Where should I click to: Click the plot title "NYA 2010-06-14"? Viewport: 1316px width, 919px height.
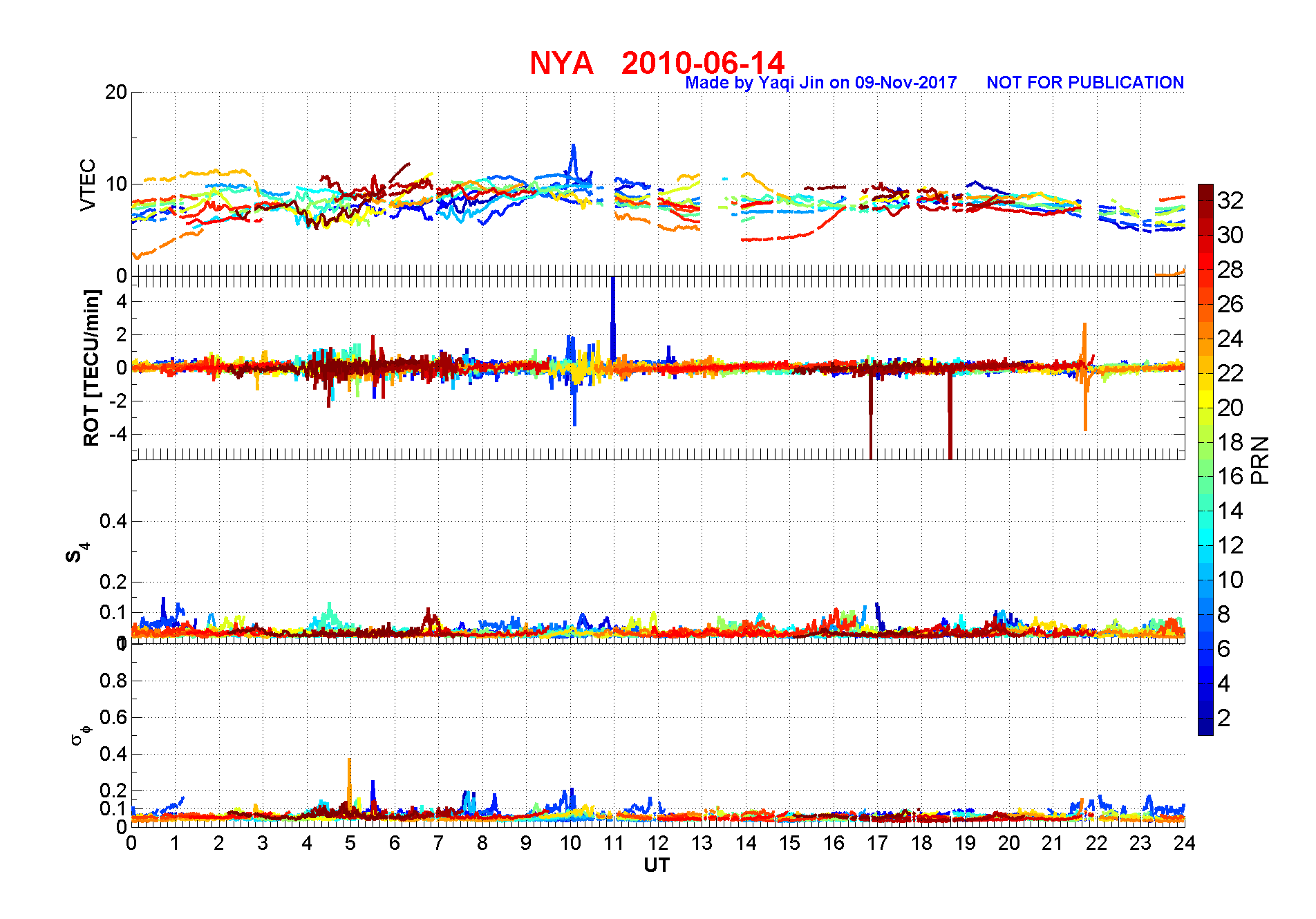(x=657, y=63)
